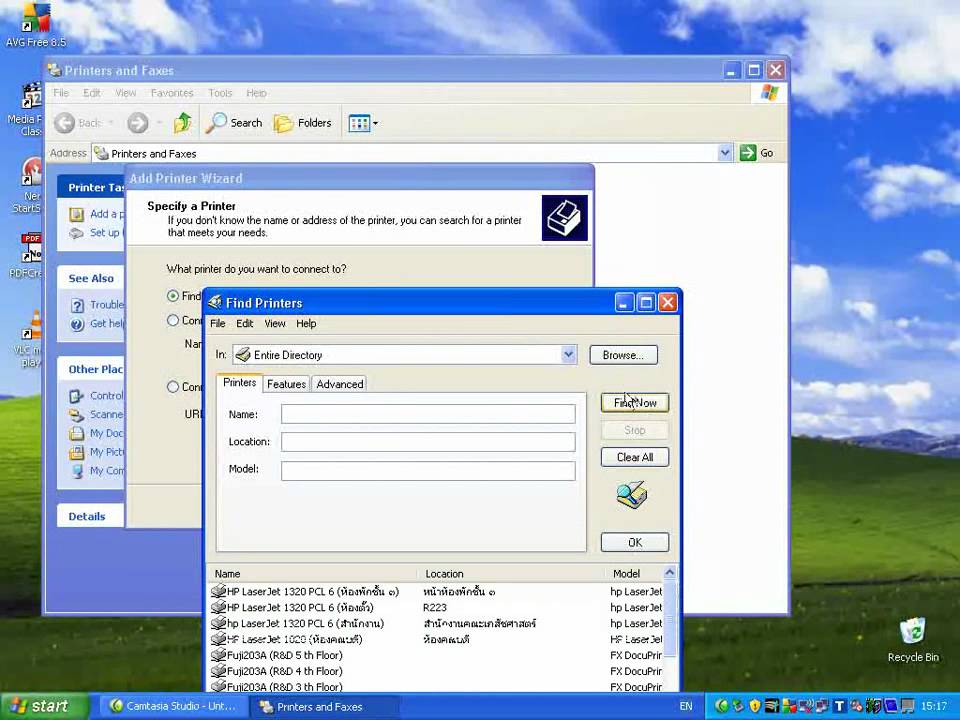The height and width of the screenshot is (720, 960).
Task: Click the Forward arrow toolbar icon
Action: tap(138, 123)
